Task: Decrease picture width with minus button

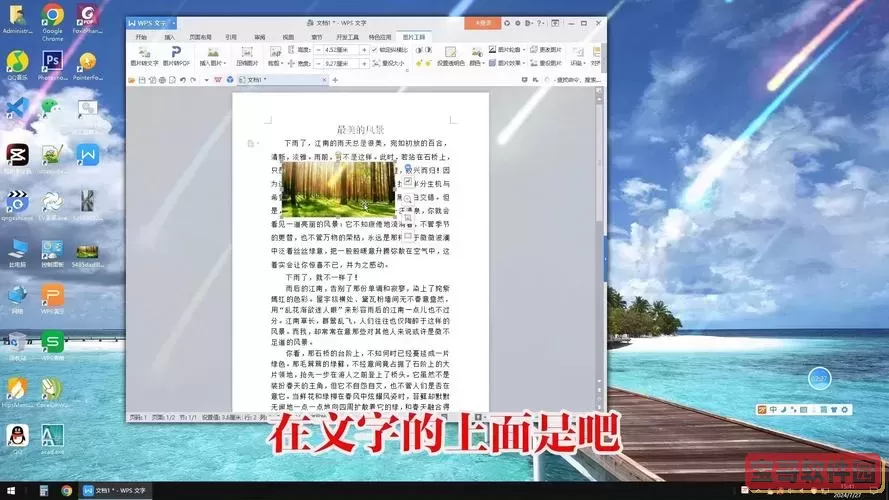Action: 319,63
